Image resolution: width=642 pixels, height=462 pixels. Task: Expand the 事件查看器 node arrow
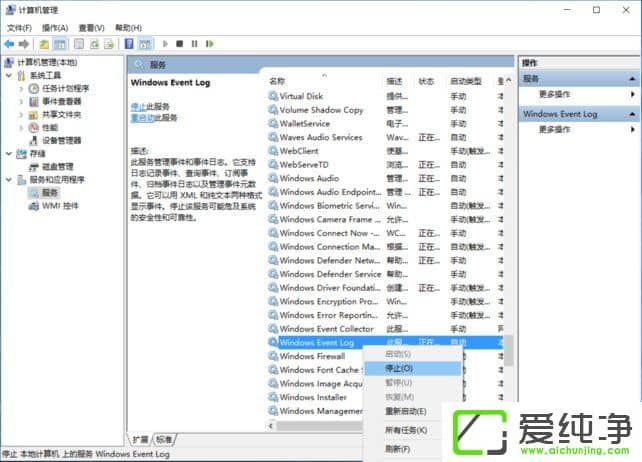tap(21, 102)
